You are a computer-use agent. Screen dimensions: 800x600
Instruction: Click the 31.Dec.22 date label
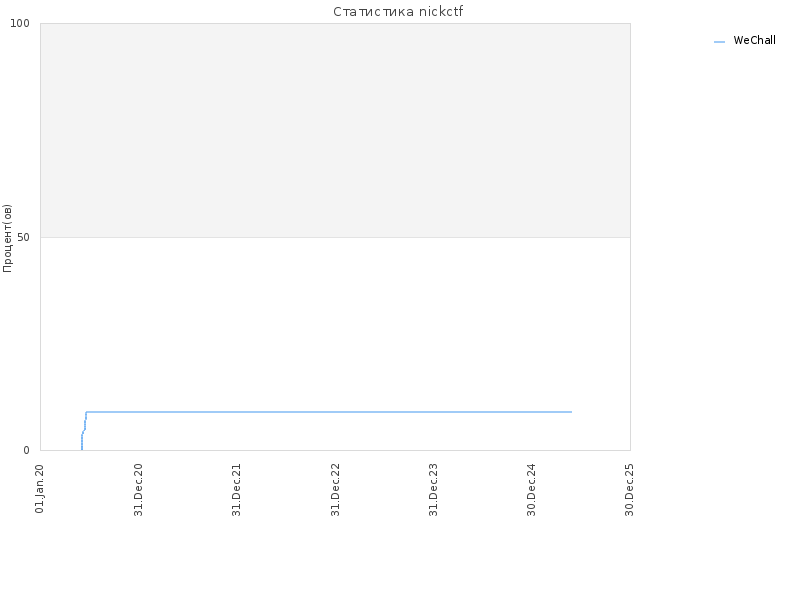click(335, 490)
